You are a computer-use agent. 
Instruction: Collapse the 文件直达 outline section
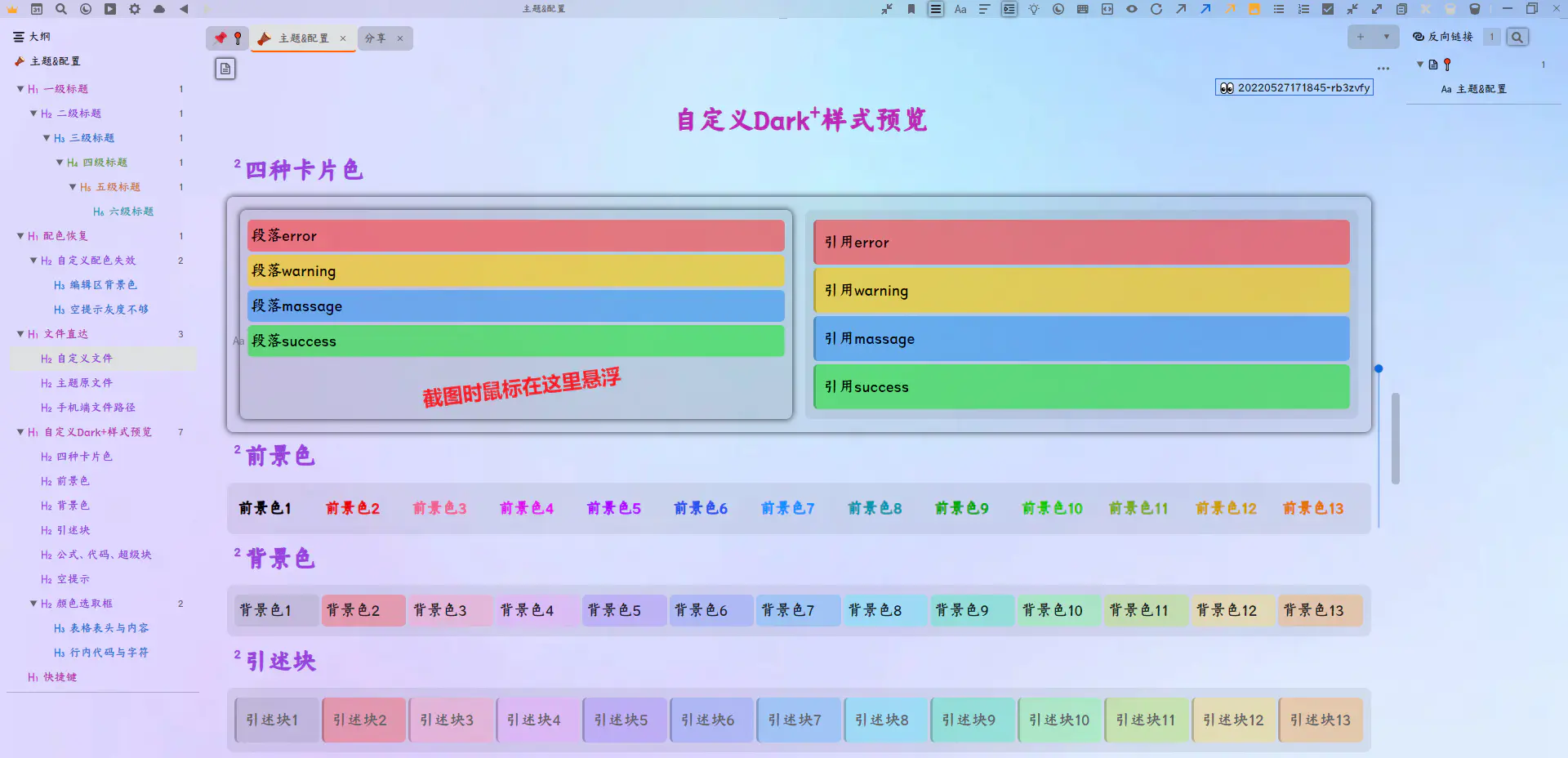(x=20, y=334)
